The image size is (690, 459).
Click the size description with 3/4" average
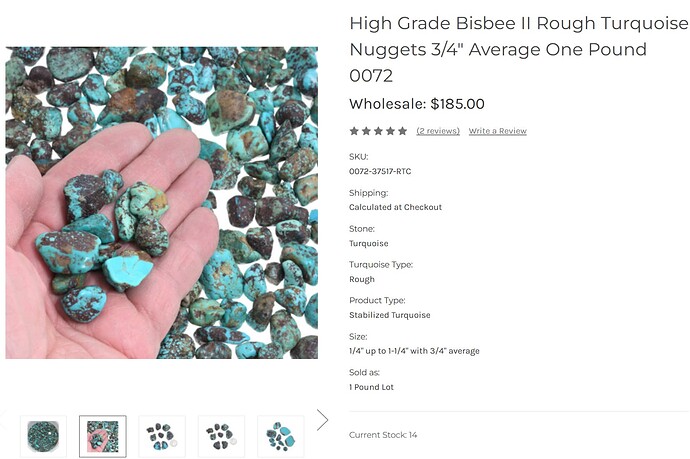[x=414, y=351]
